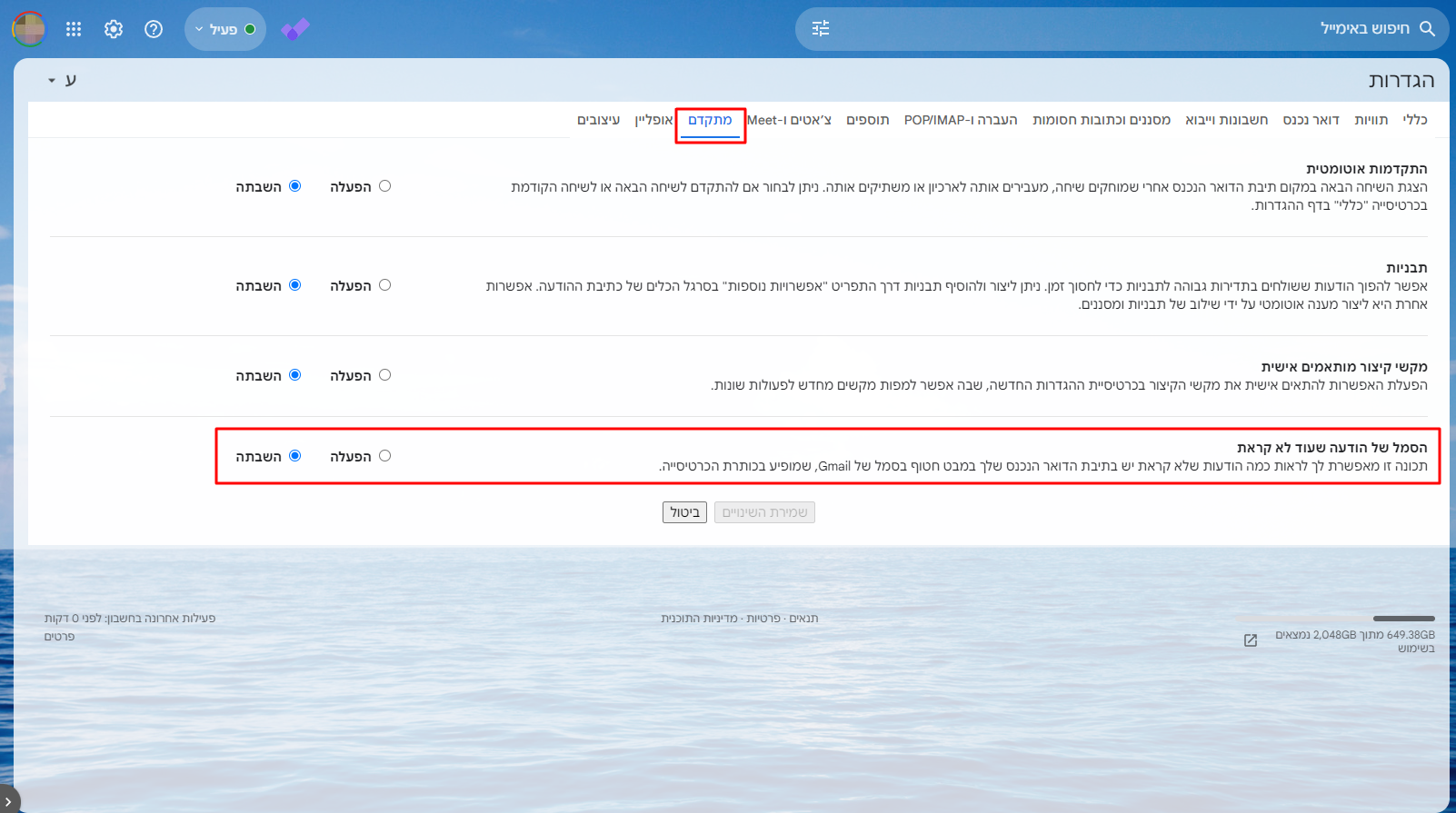Click the storage usage progress bar
Viewport: 1456px width, 813px height.
pos(1336,619)
